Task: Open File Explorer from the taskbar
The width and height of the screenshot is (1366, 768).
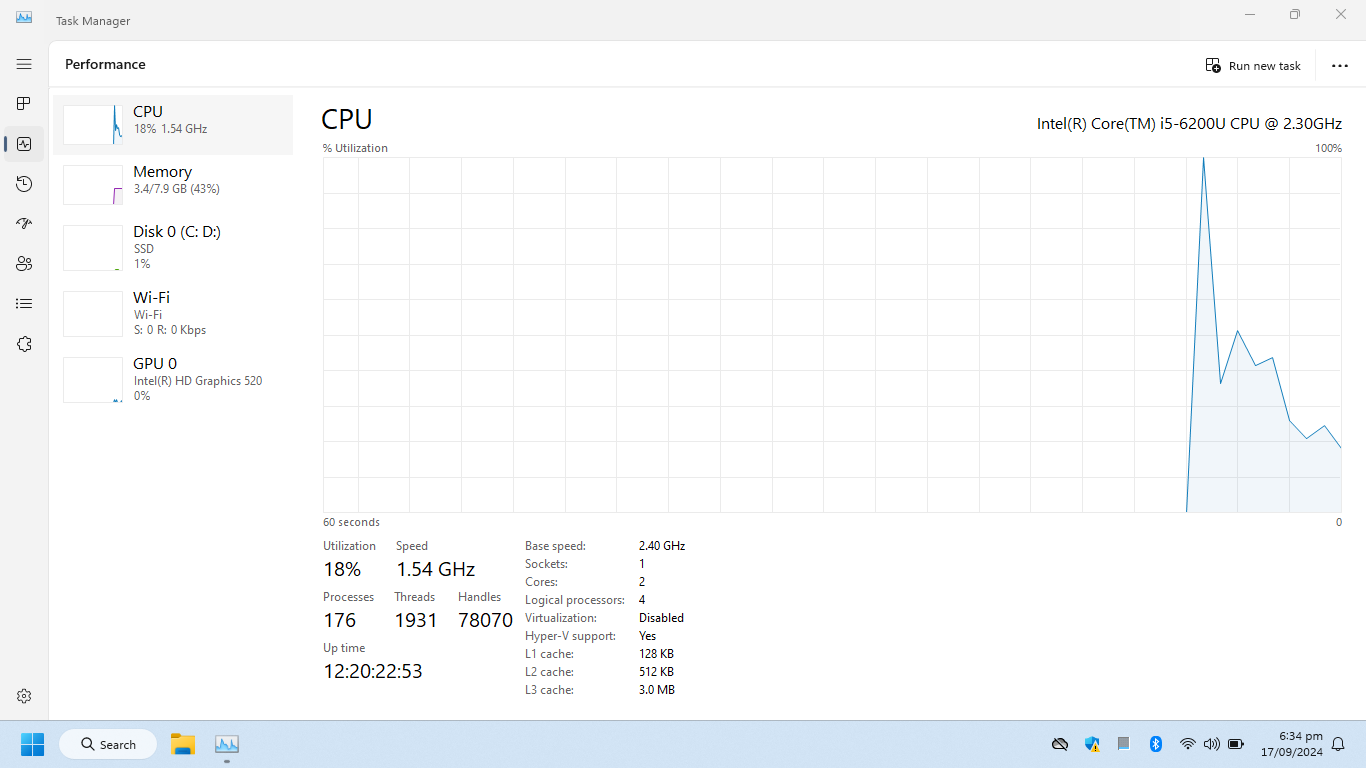Action: coord(182,744)
